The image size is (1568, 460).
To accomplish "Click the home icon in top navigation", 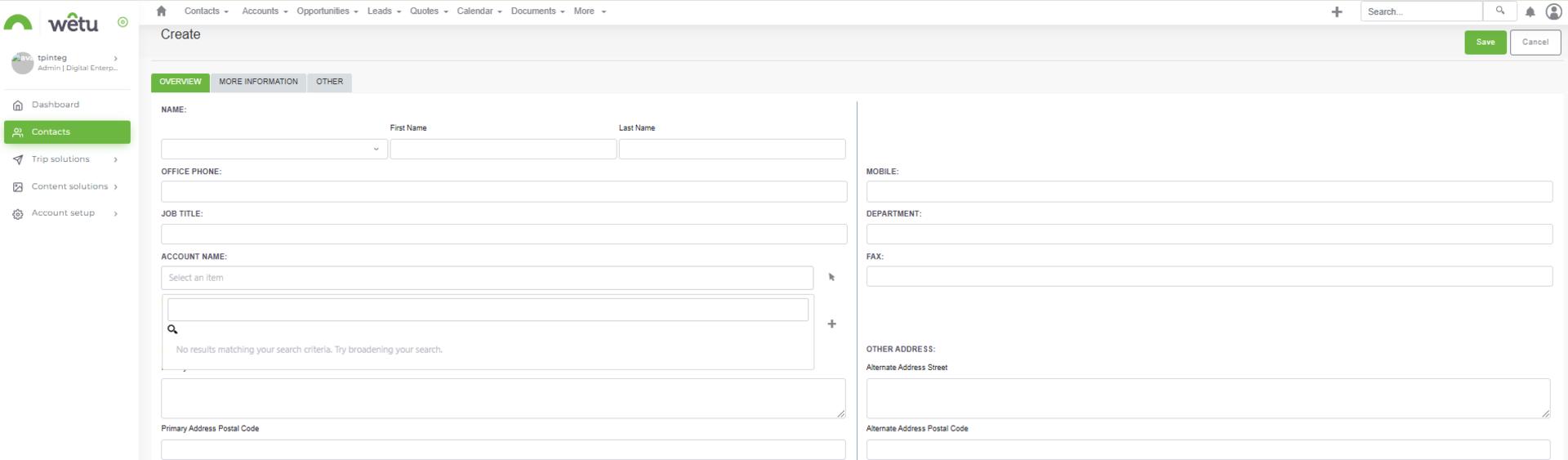I will coord(161,11).
